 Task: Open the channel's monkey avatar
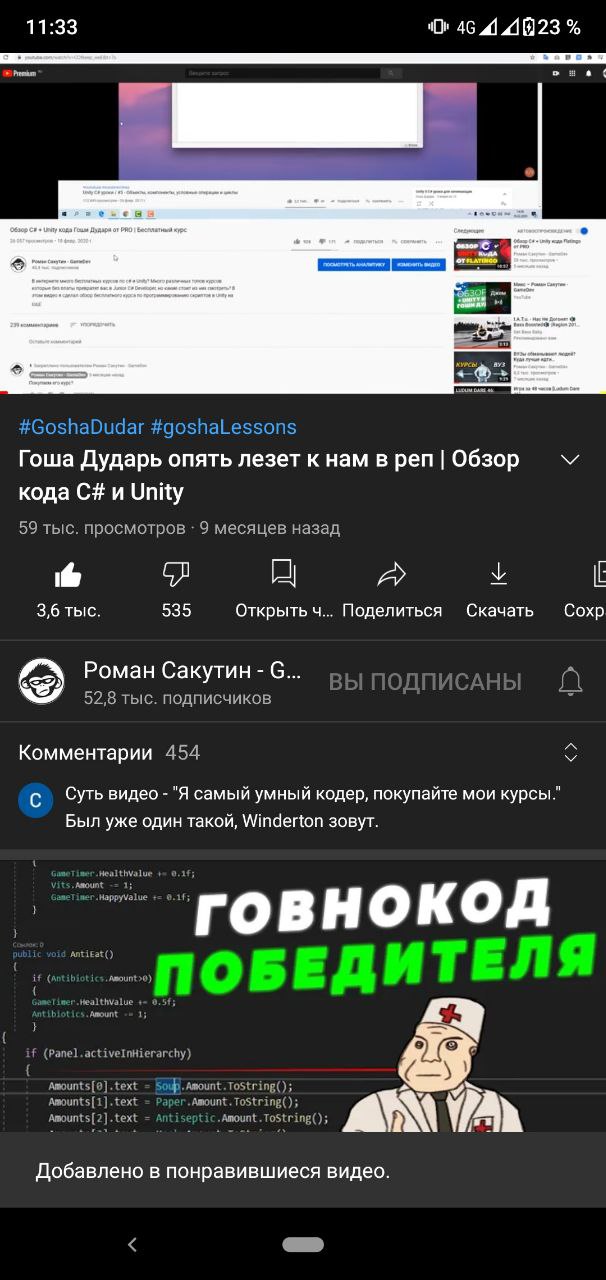pyautogui.click(x=42, y=682)
